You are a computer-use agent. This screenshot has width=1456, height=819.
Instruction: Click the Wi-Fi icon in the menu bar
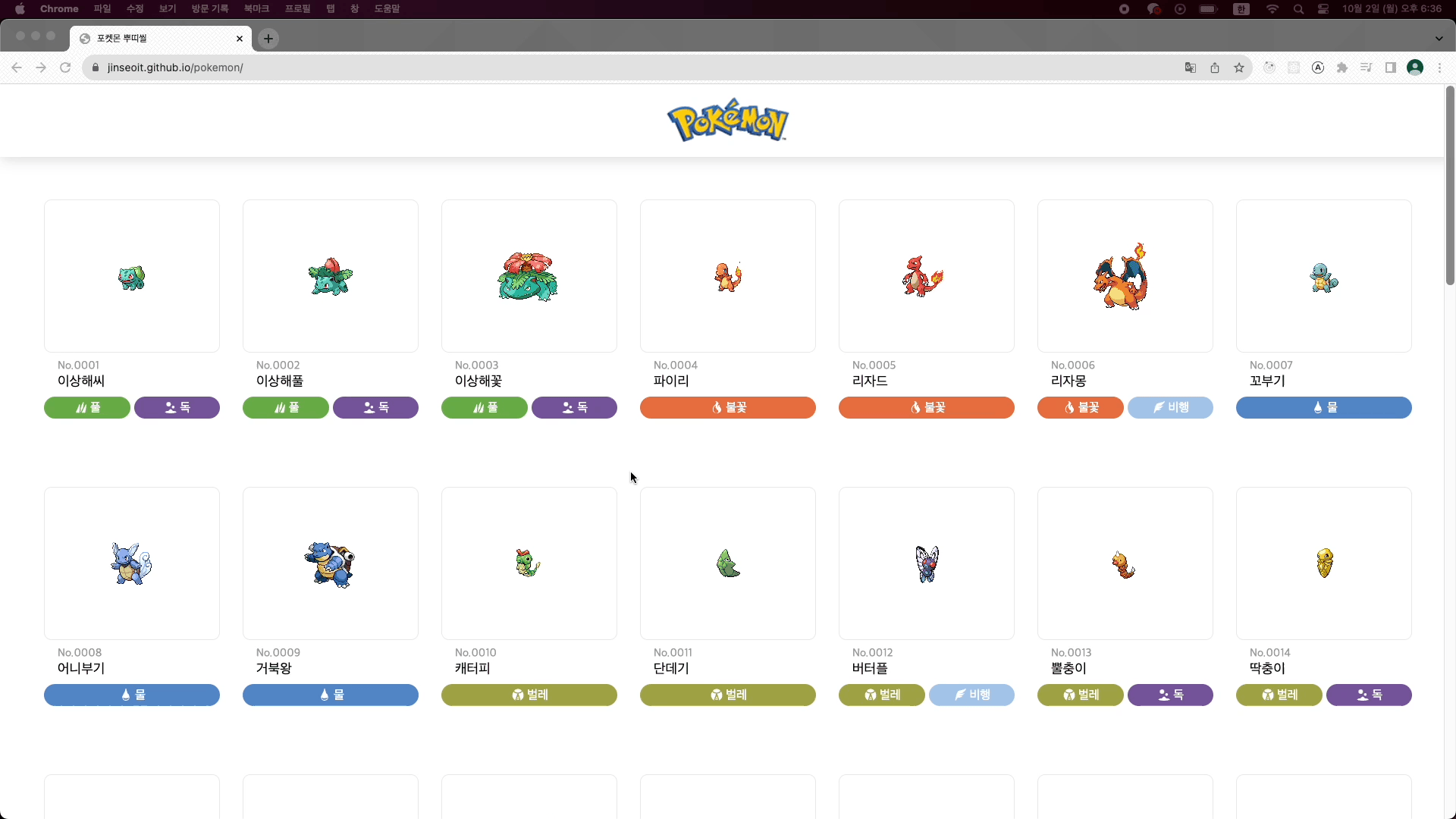tap(1272, 9)
